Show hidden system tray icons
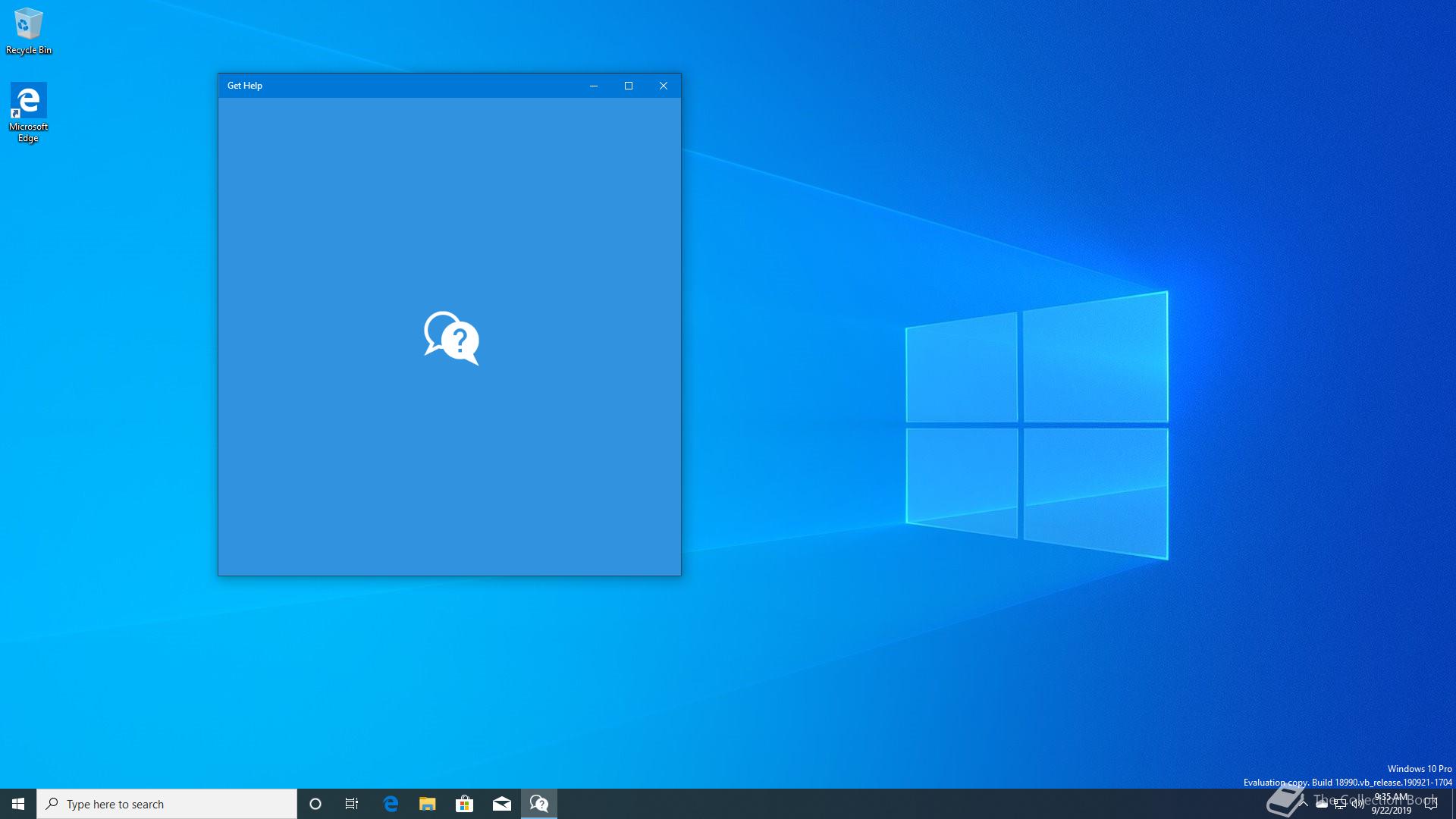 pyautogui.click(x=1304, y=804)
